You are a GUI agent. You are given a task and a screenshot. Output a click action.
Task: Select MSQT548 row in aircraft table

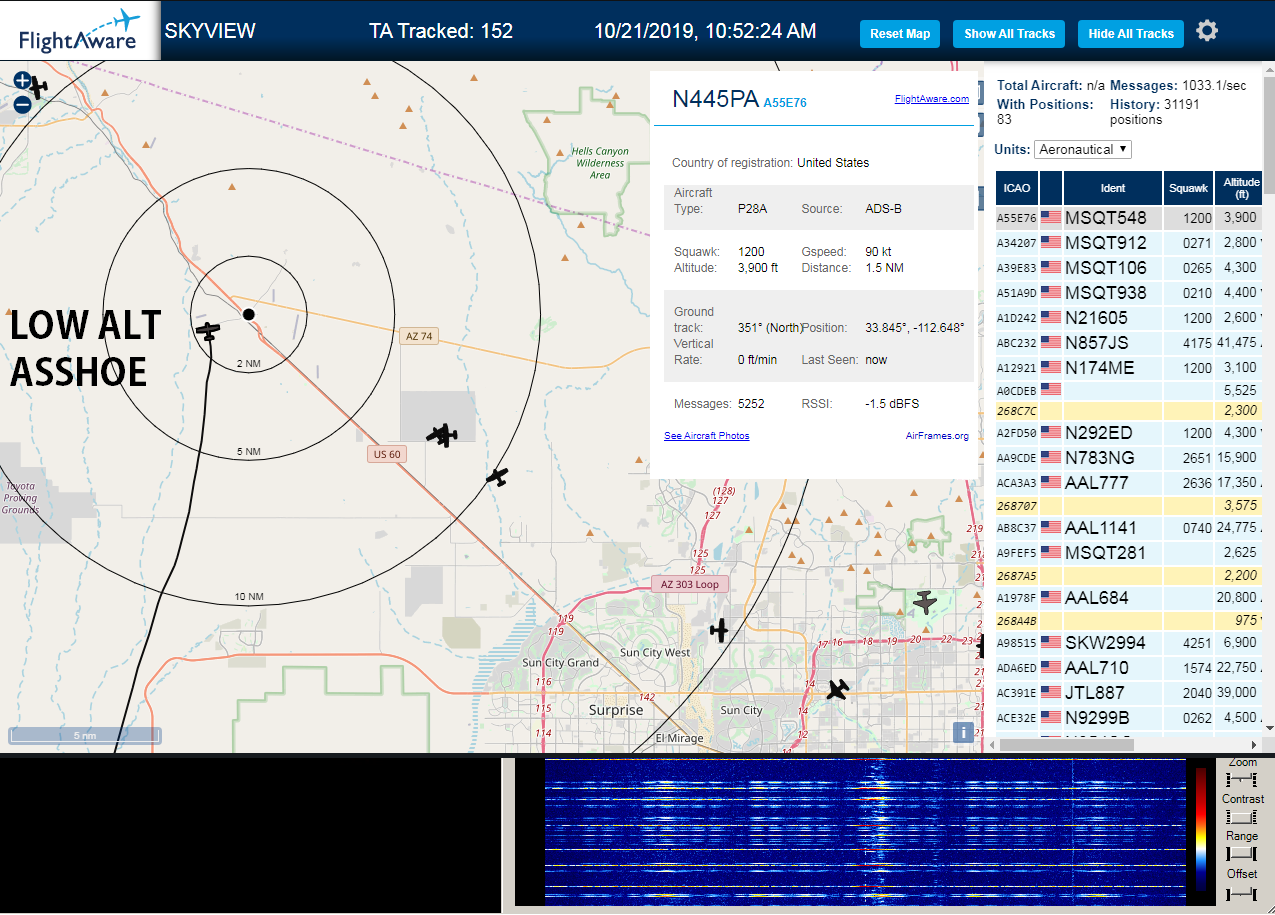click(1129, 217)
